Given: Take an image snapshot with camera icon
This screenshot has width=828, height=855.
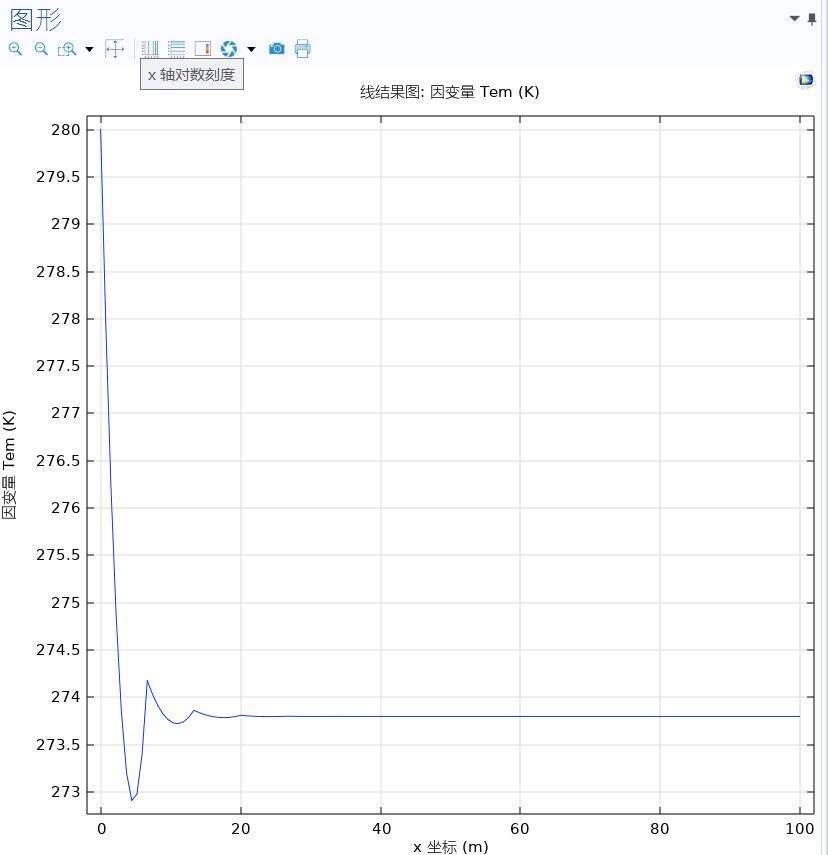Looking at the screenshot, I should tap(277, 49).
